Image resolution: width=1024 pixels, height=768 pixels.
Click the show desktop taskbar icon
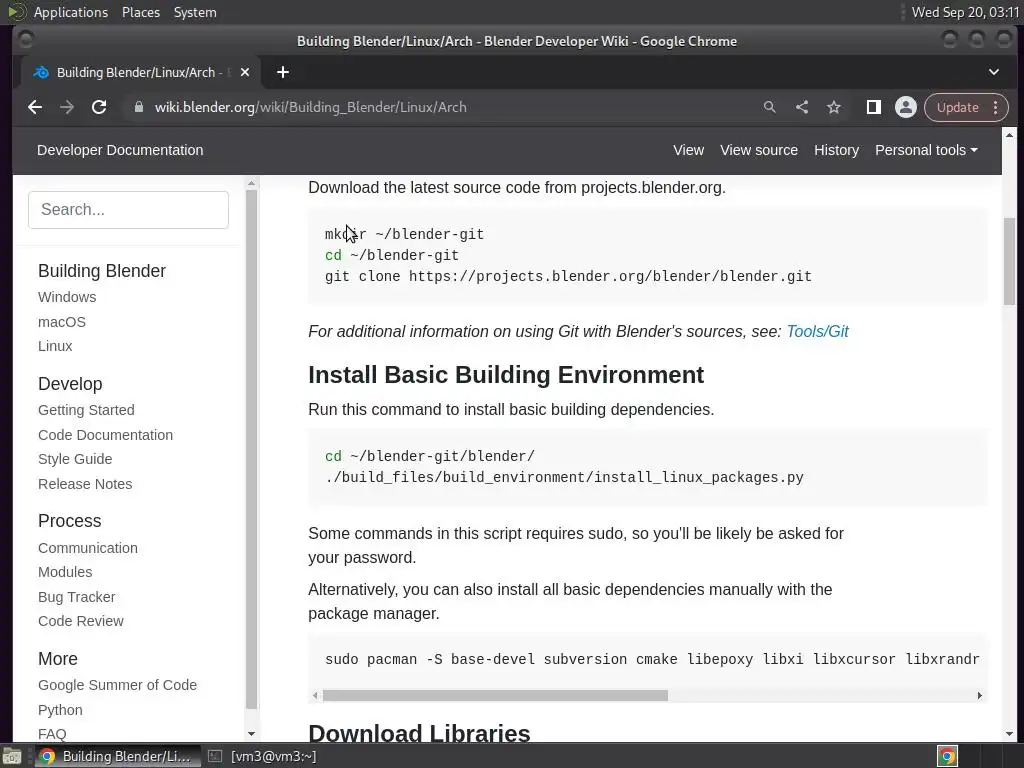(x=12, y=756)
